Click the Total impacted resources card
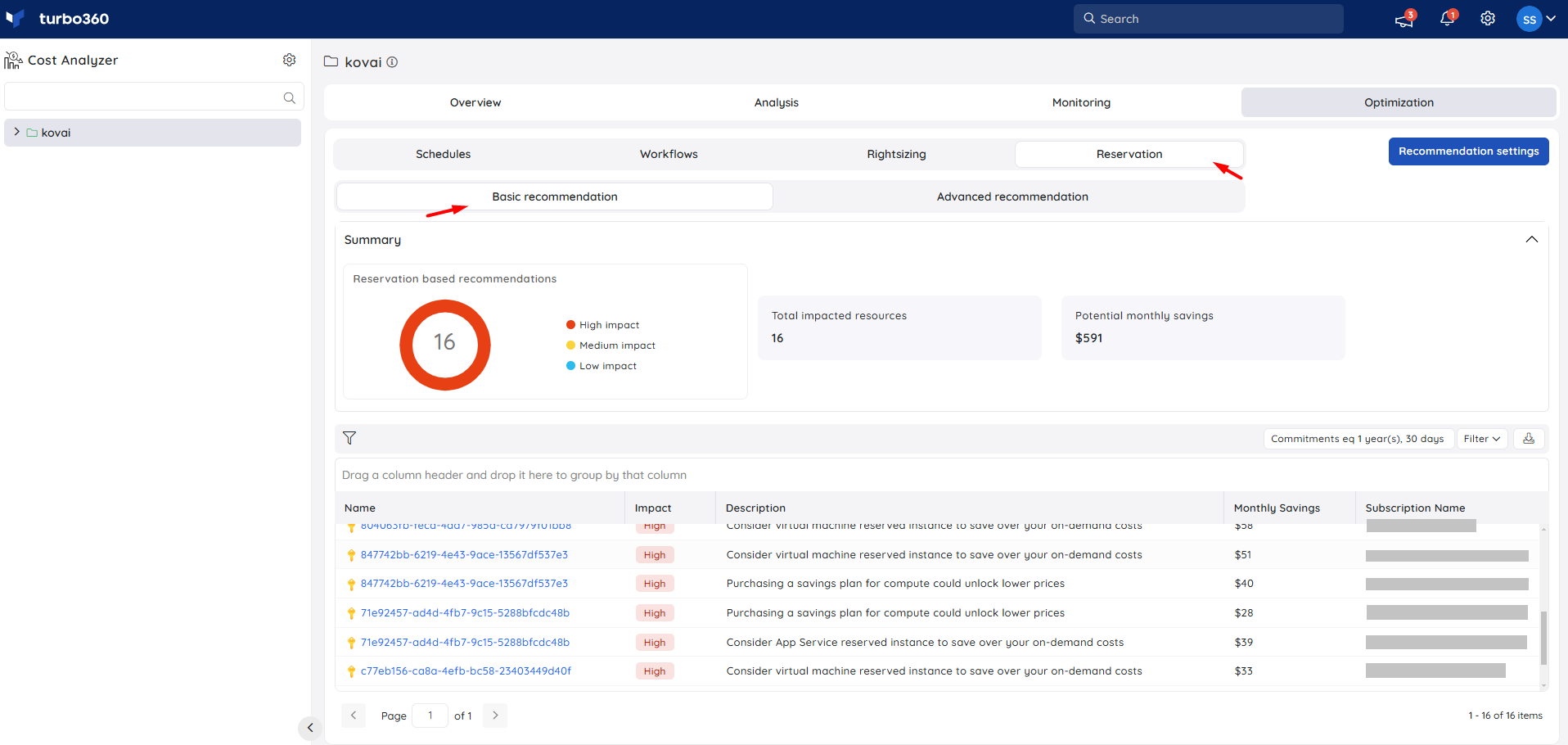Screen dimensions: 1568x745 pyautogui.click(x=899, y=327)
